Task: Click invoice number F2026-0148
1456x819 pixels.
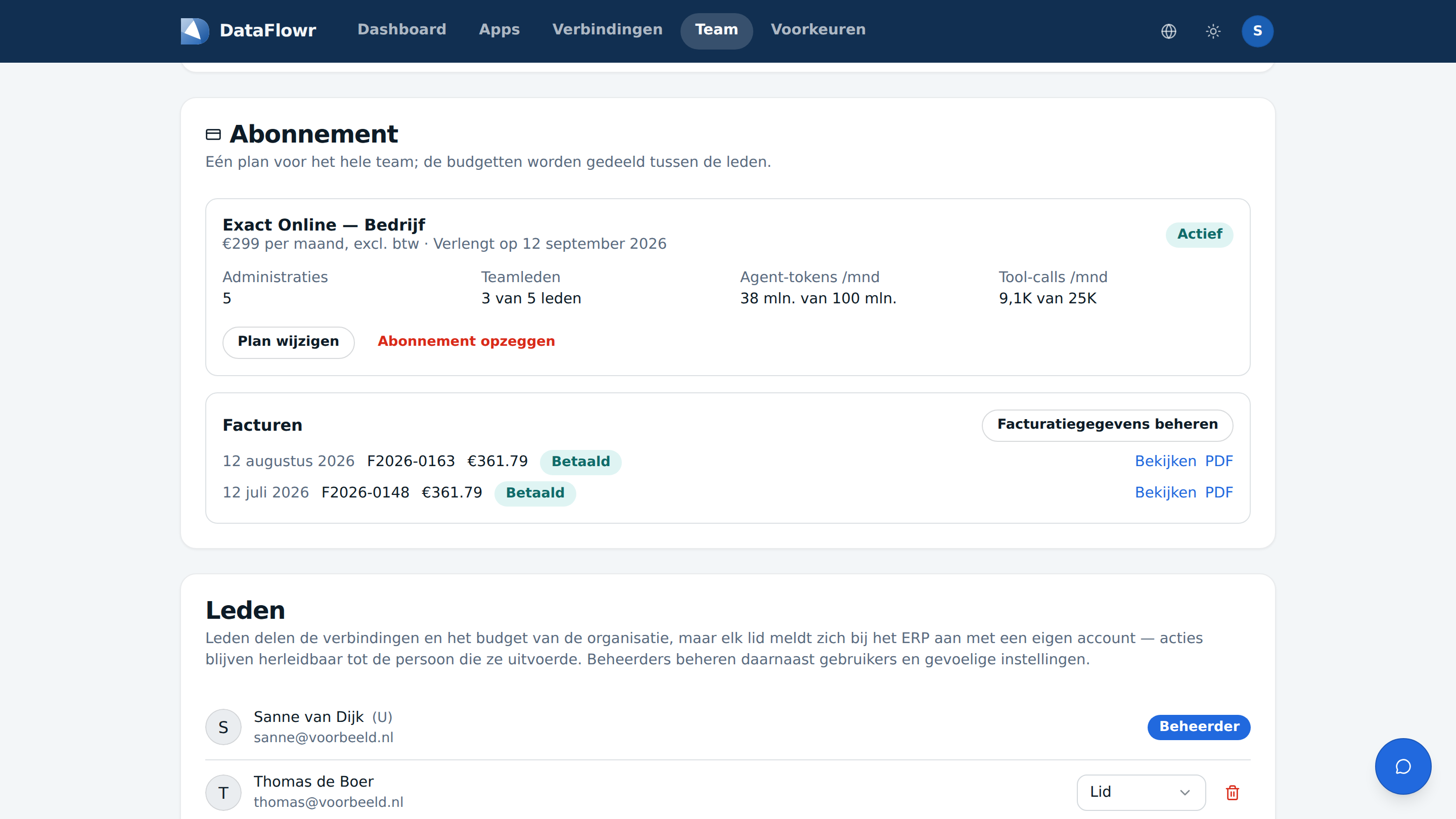Action: point(365,493)
